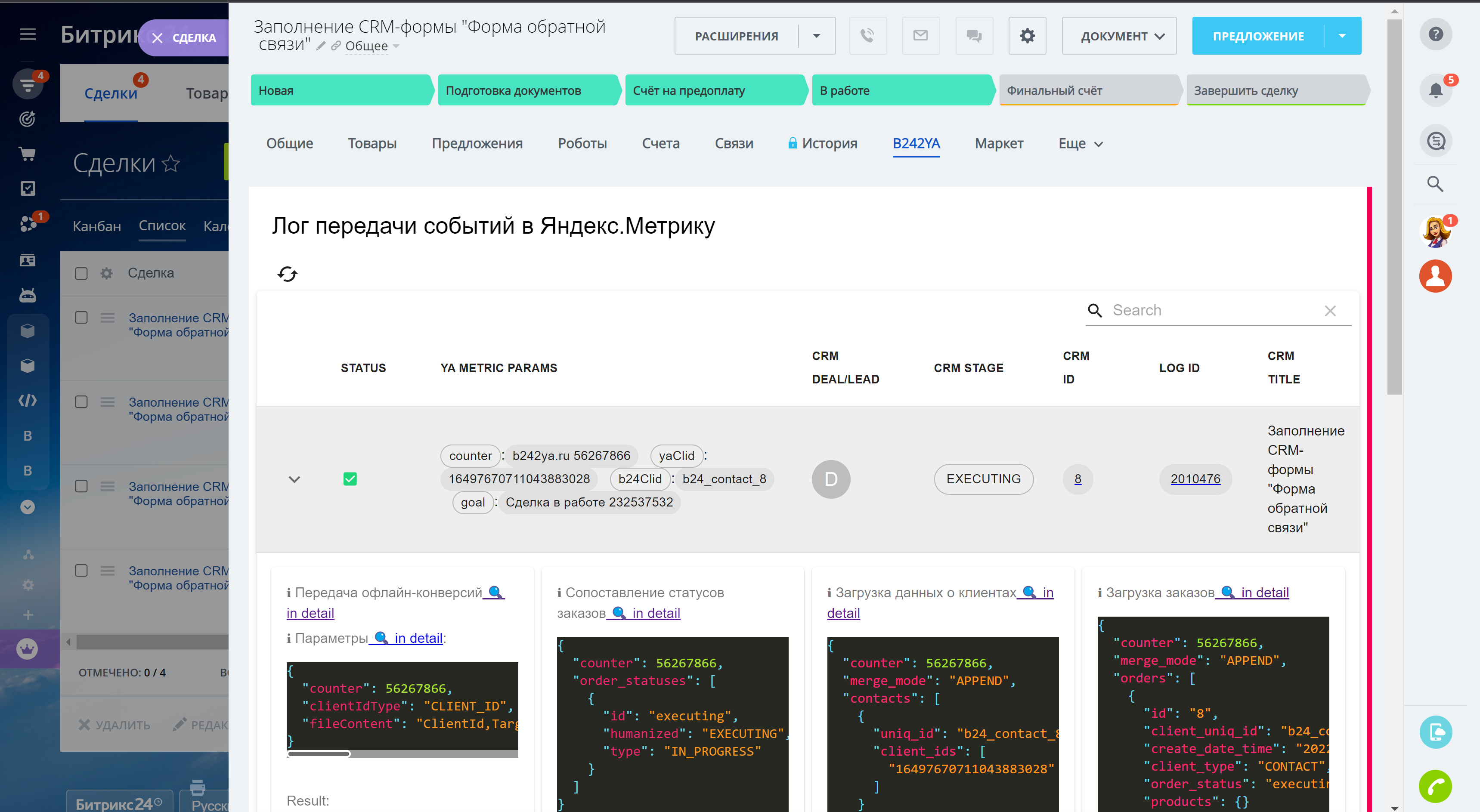The height and width of the screenshot is (812, 1480).
Task: Open the ДОКУМЕНТ dropdown
Action: [x=1119, y=36]
